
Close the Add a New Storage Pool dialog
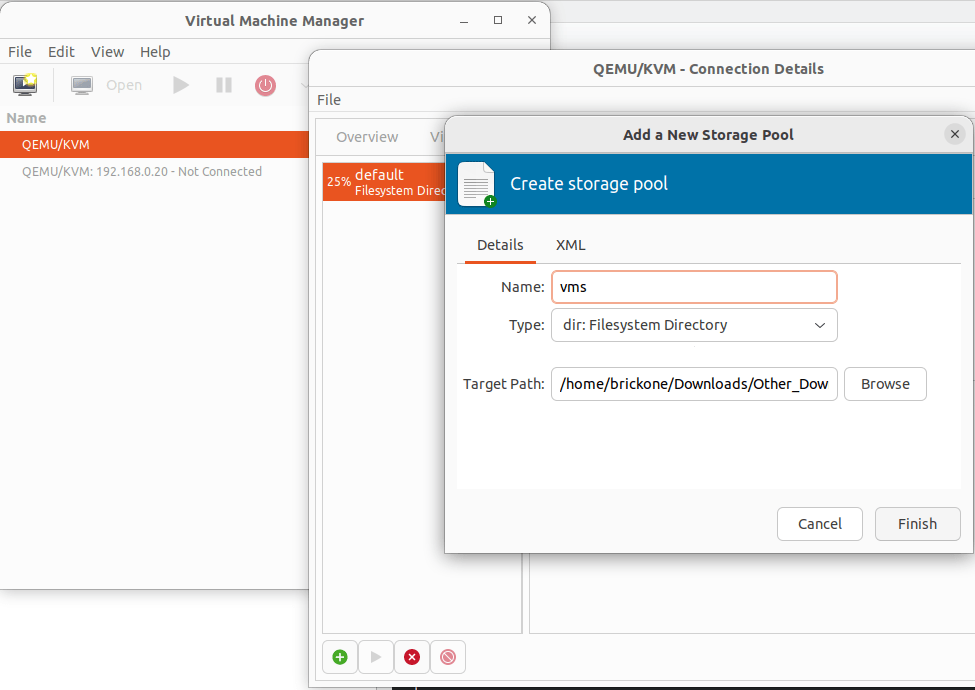click(954, 134)
